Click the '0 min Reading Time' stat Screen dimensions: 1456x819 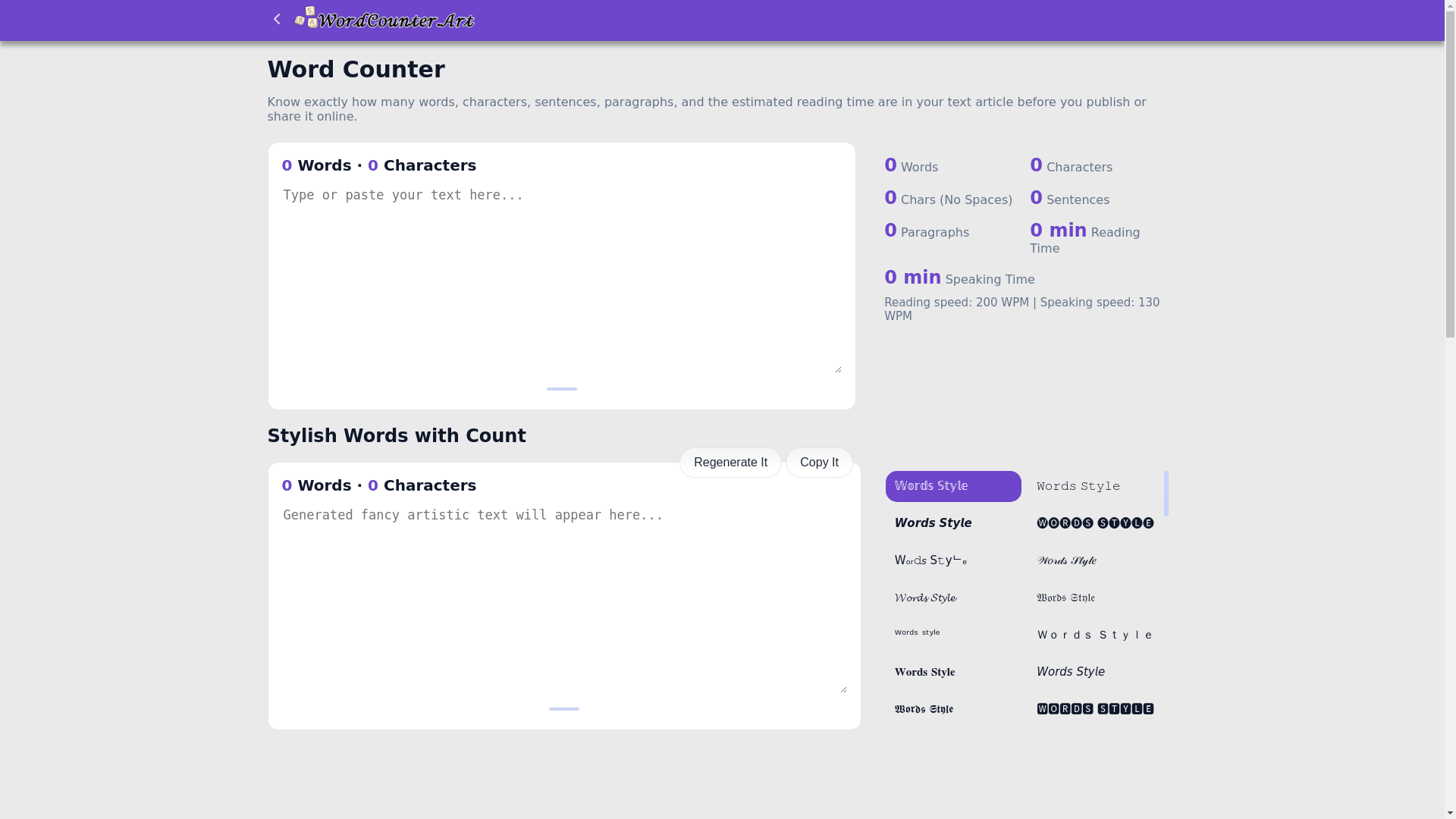pos(1096,238)
